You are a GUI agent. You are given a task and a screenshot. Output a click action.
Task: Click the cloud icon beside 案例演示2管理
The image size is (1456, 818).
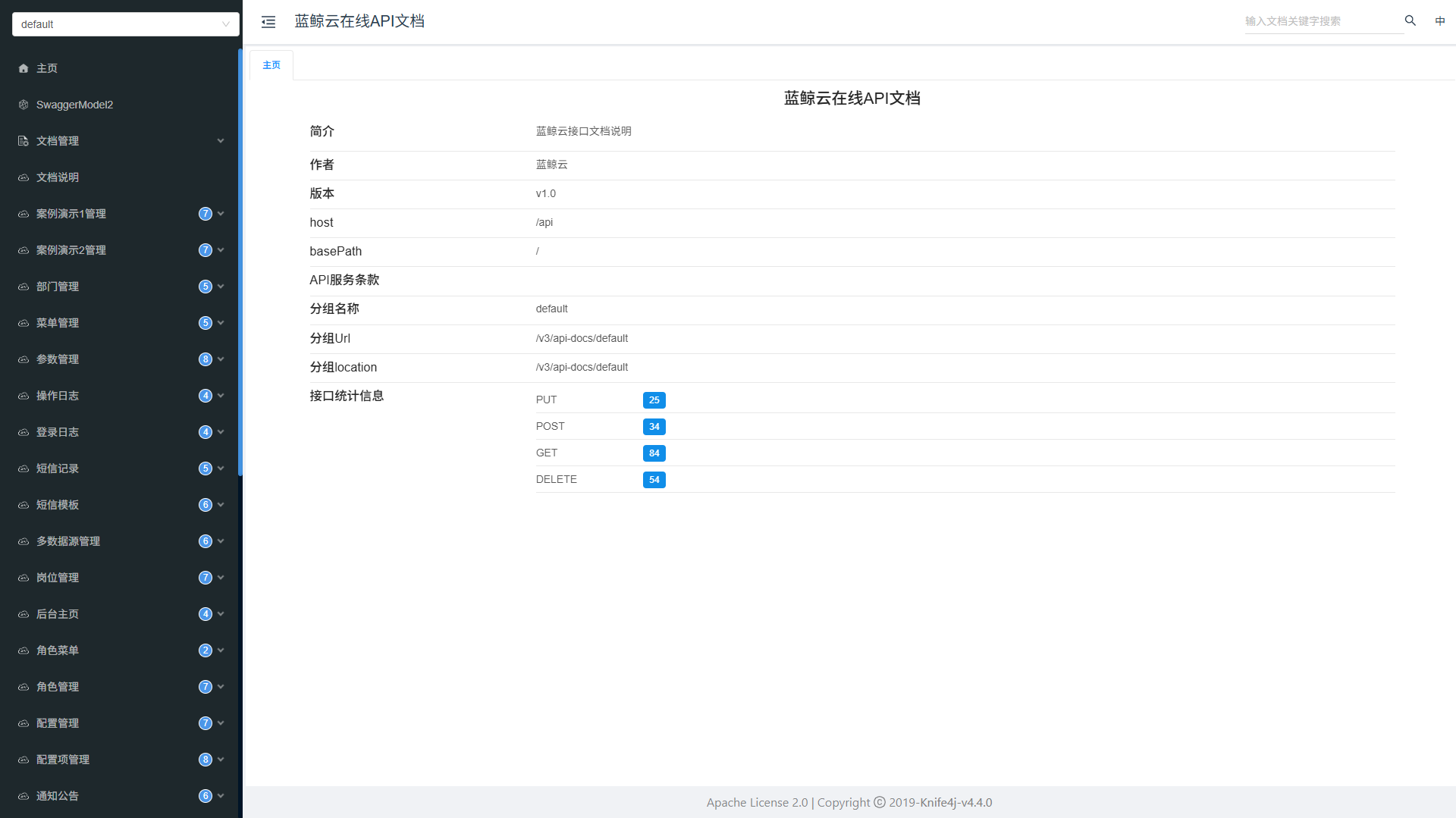pos(24,250)
